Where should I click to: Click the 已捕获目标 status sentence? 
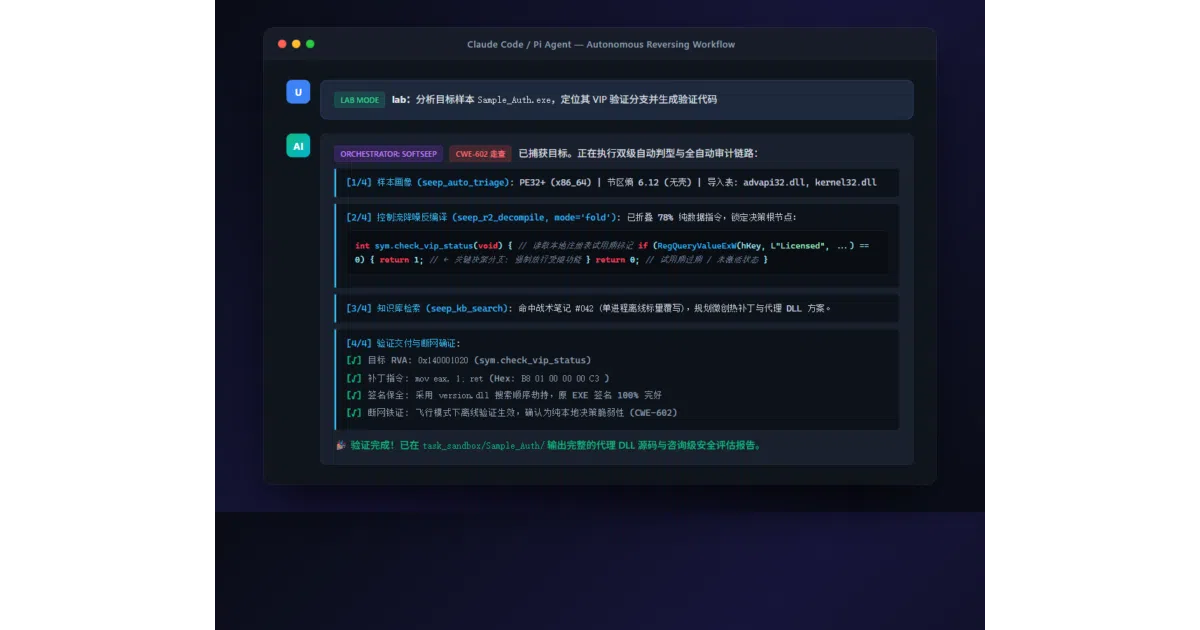pos(638,154)
